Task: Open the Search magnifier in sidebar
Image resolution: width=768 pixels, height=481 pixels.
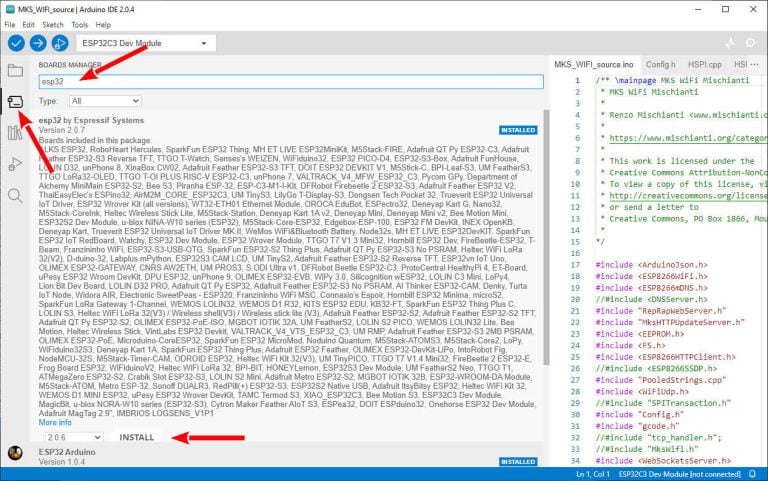Action: coord(15,195)
